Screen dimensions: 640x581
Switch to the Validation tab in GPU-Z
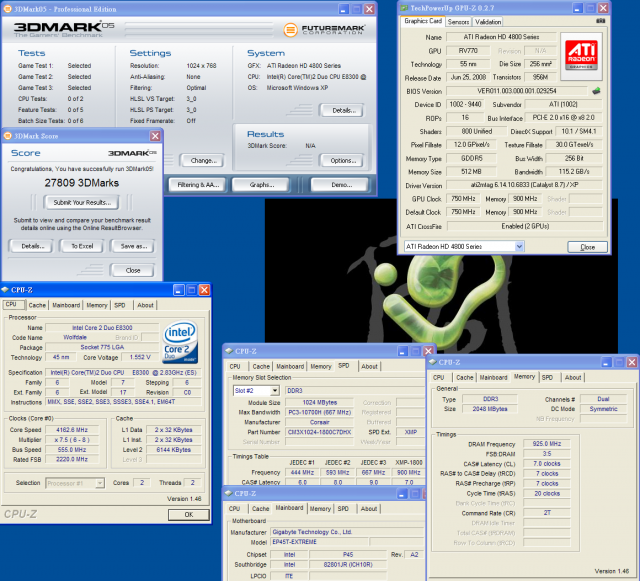click(488, 22)
